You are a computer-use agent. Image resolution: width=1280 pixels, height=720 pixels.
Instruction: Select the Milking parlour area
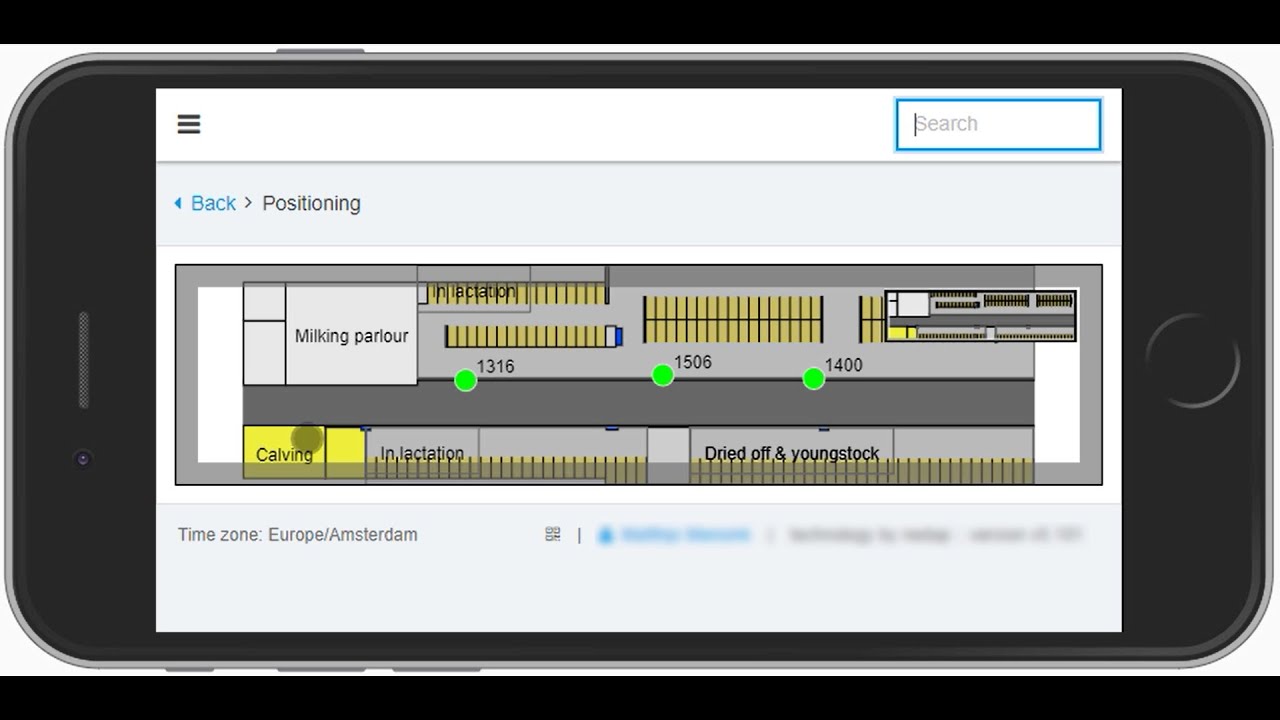coord(351,336)
